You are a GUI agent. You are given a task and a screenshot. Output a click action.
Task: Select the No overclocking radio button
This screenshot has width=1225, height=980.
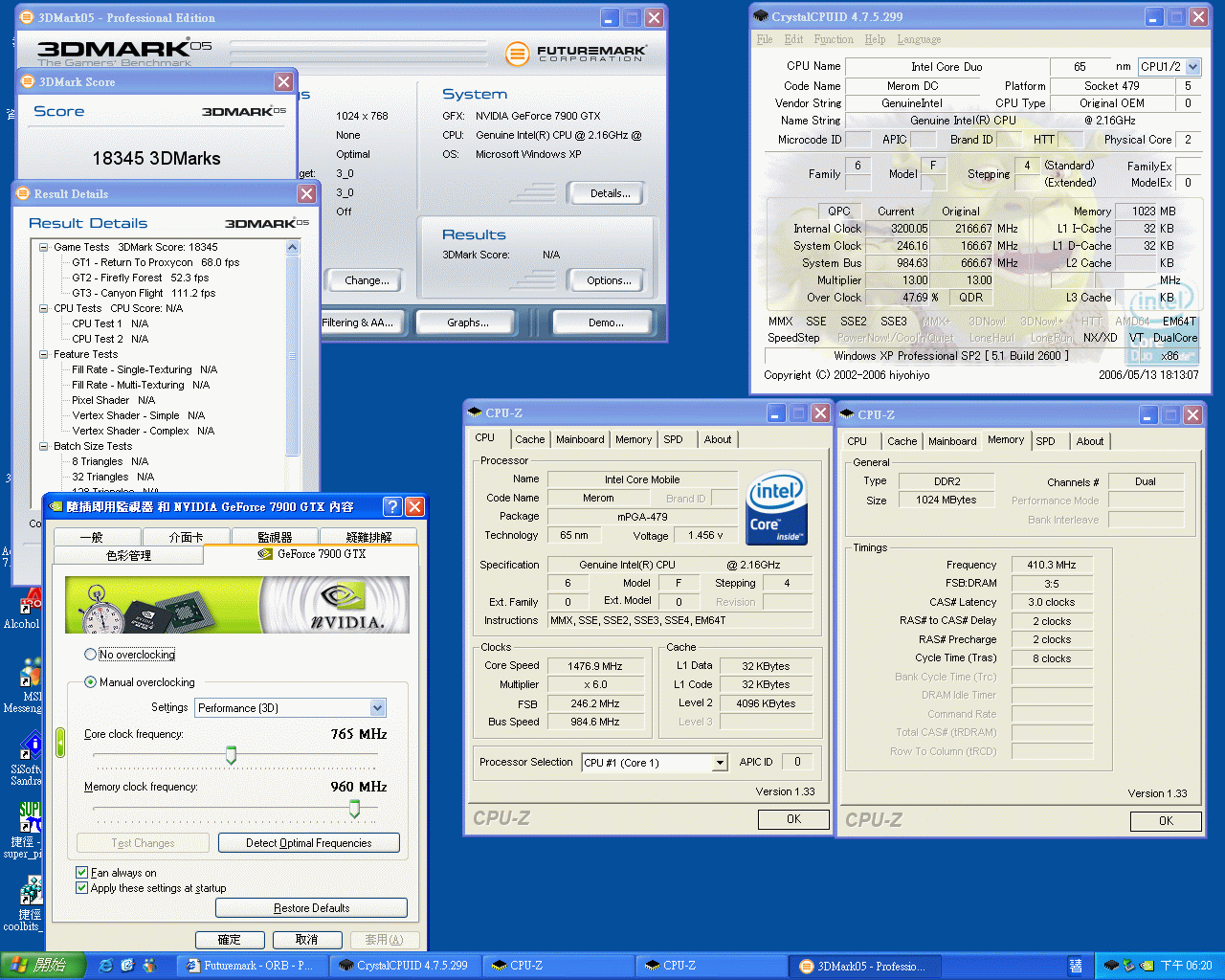pyautogui.click(x=90, y=655)
